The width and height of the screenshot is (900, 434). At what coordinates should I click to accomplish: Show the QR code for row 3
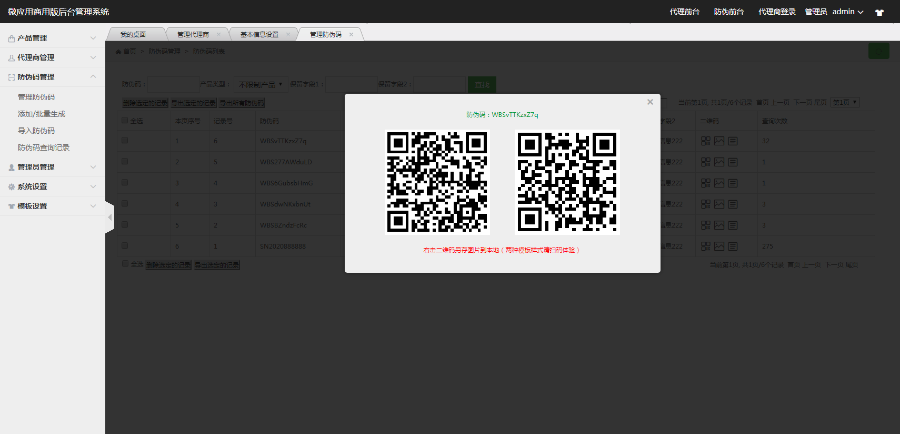click(x=705, y=183)
